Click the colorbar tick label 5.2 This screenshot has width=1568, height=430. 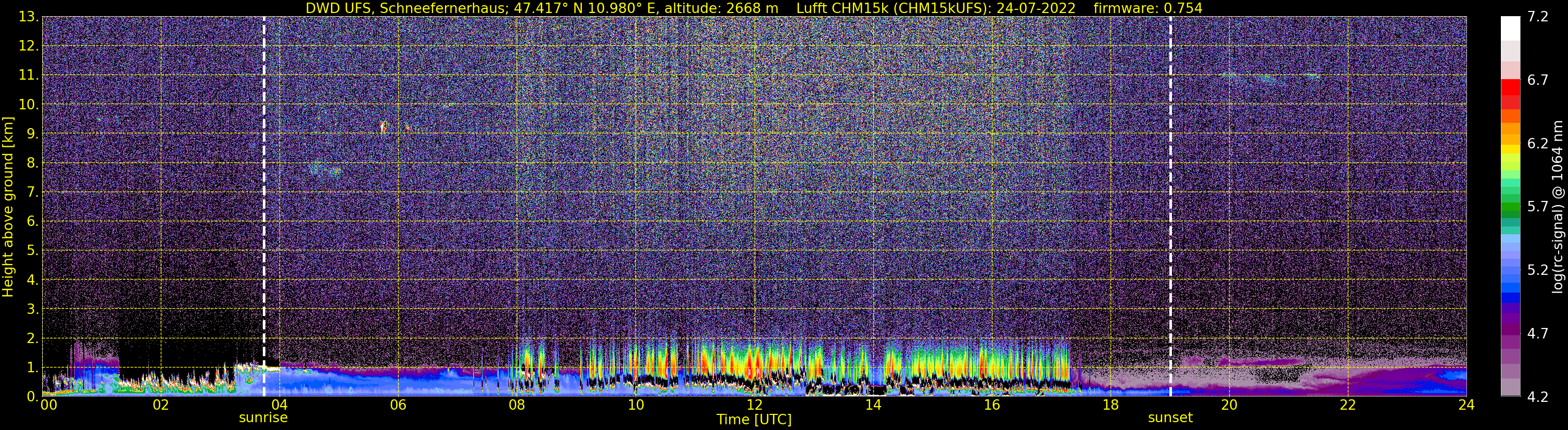[1538, 270]
